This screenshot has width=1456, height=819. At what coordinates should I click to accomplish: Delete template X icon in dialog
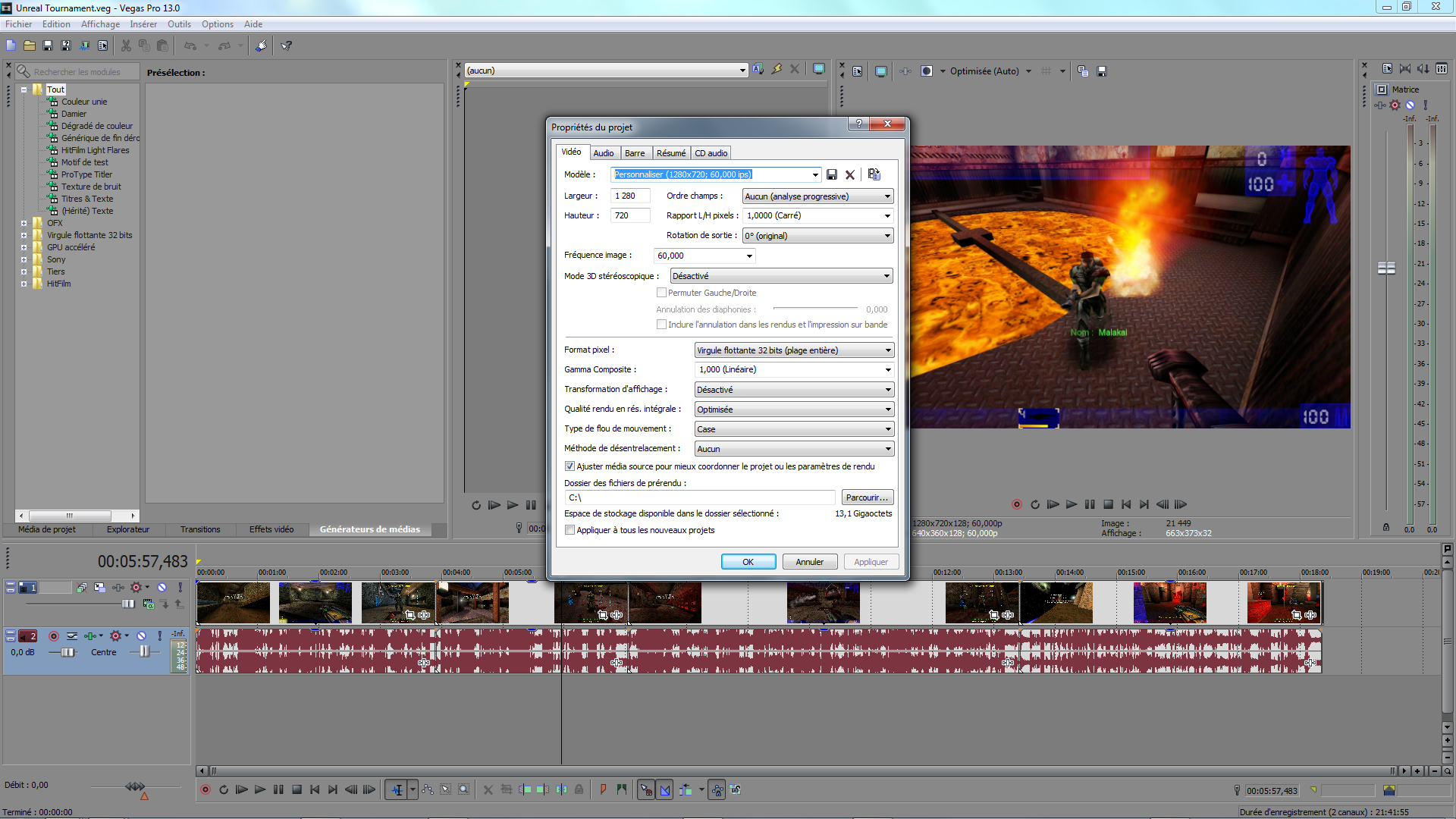850,174
